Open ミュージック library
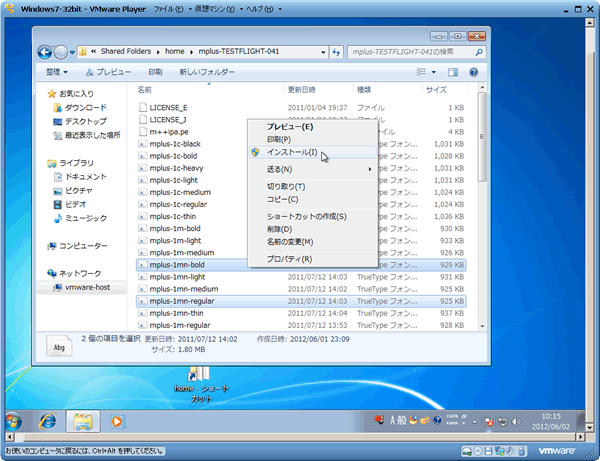 (x=80, y=218)
